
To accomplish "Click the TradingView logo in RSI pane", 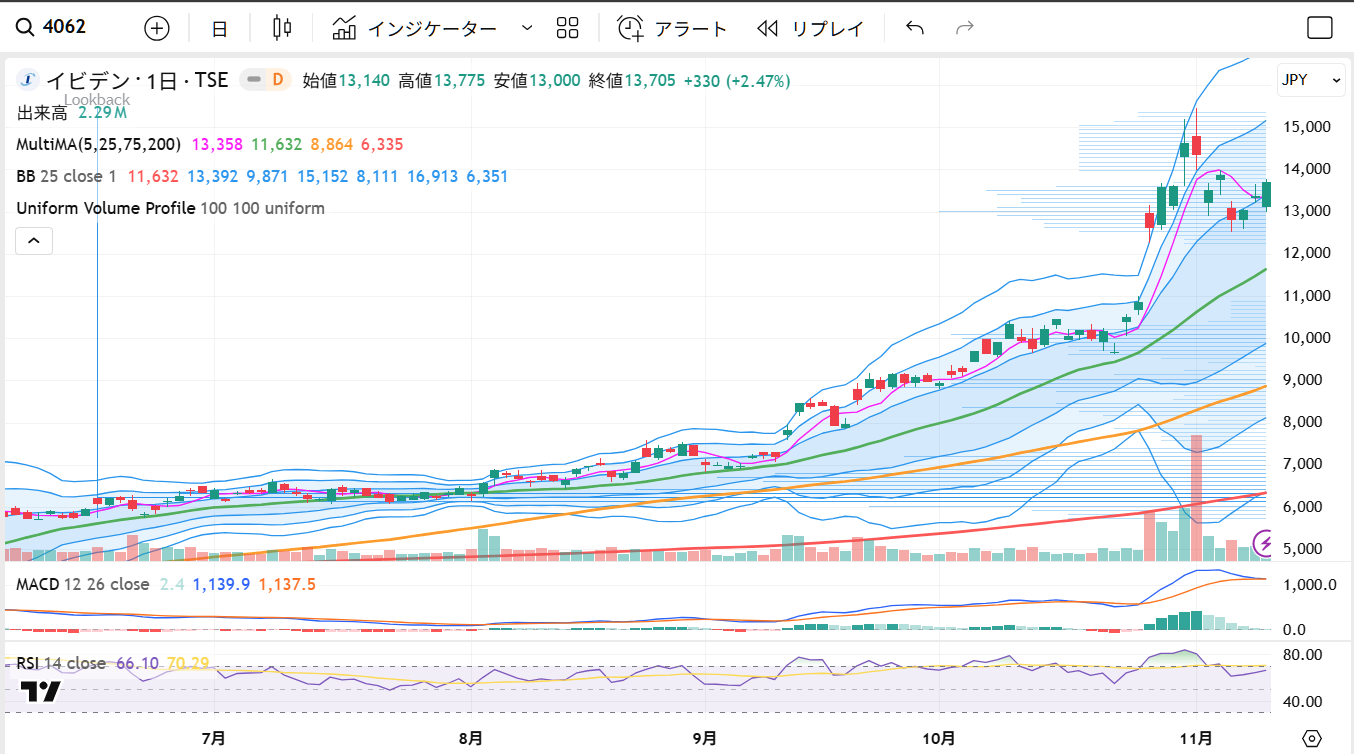I will point(41,691).
